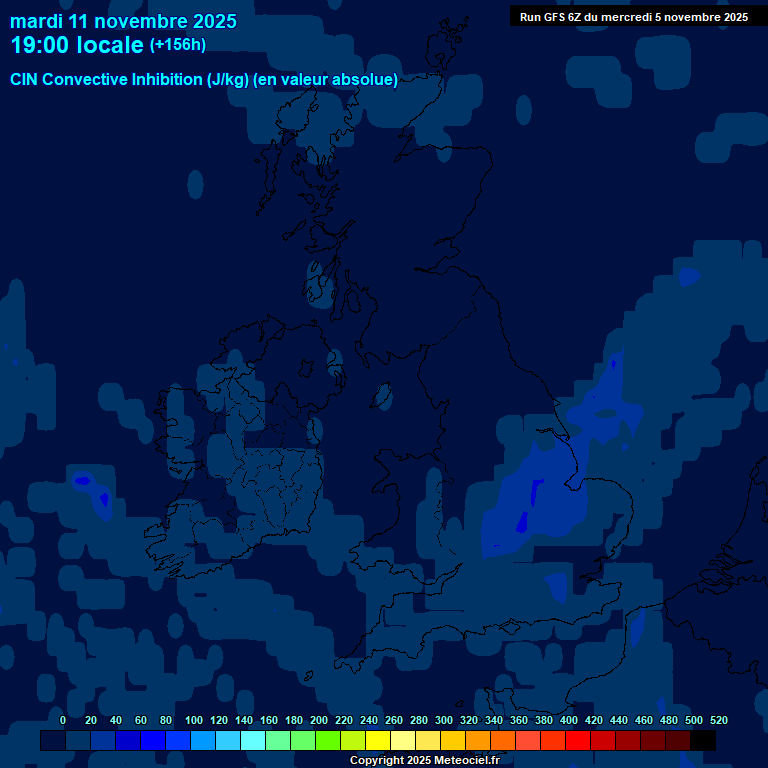Click the Isle of Man on the map
Image resolution: width=768 pixels, height=768 pixels.
click(381, 397)
